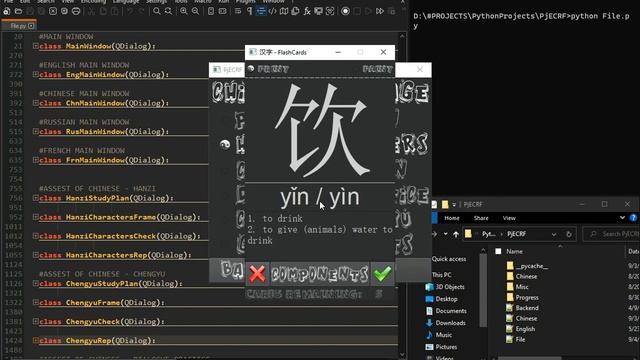Expand the class ChengyuRep fold marker
The width and height of the screenshot is (640, 360).
(x=36, y=340)
